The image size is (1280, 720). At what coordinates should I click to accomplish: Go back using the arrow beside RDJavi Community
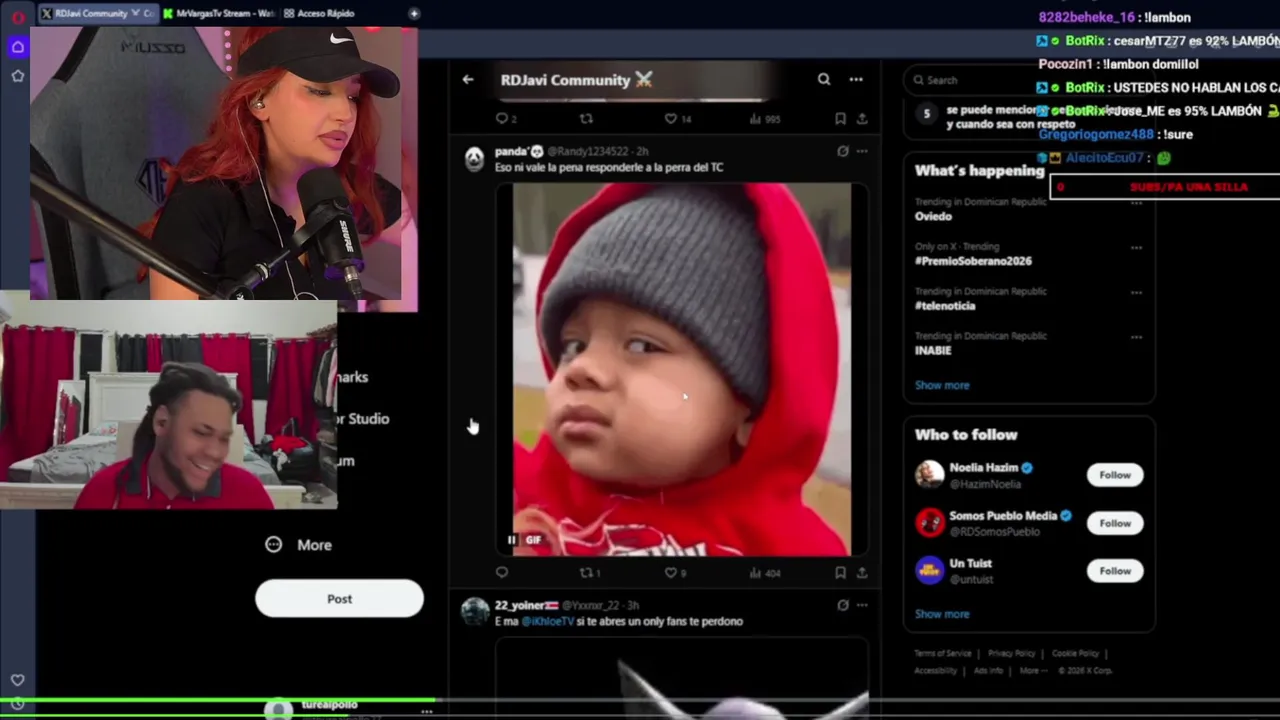tap(468, 79)
